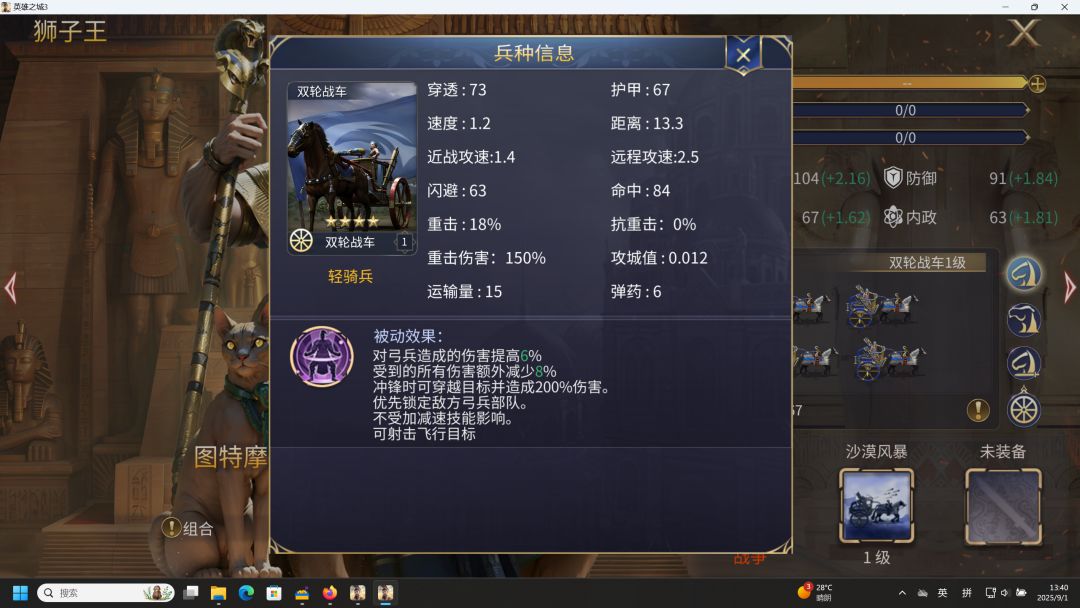Viewport: 1080px width, 608px height.
Task: Select the second horse troop icon
Action: click(1024, 319)
